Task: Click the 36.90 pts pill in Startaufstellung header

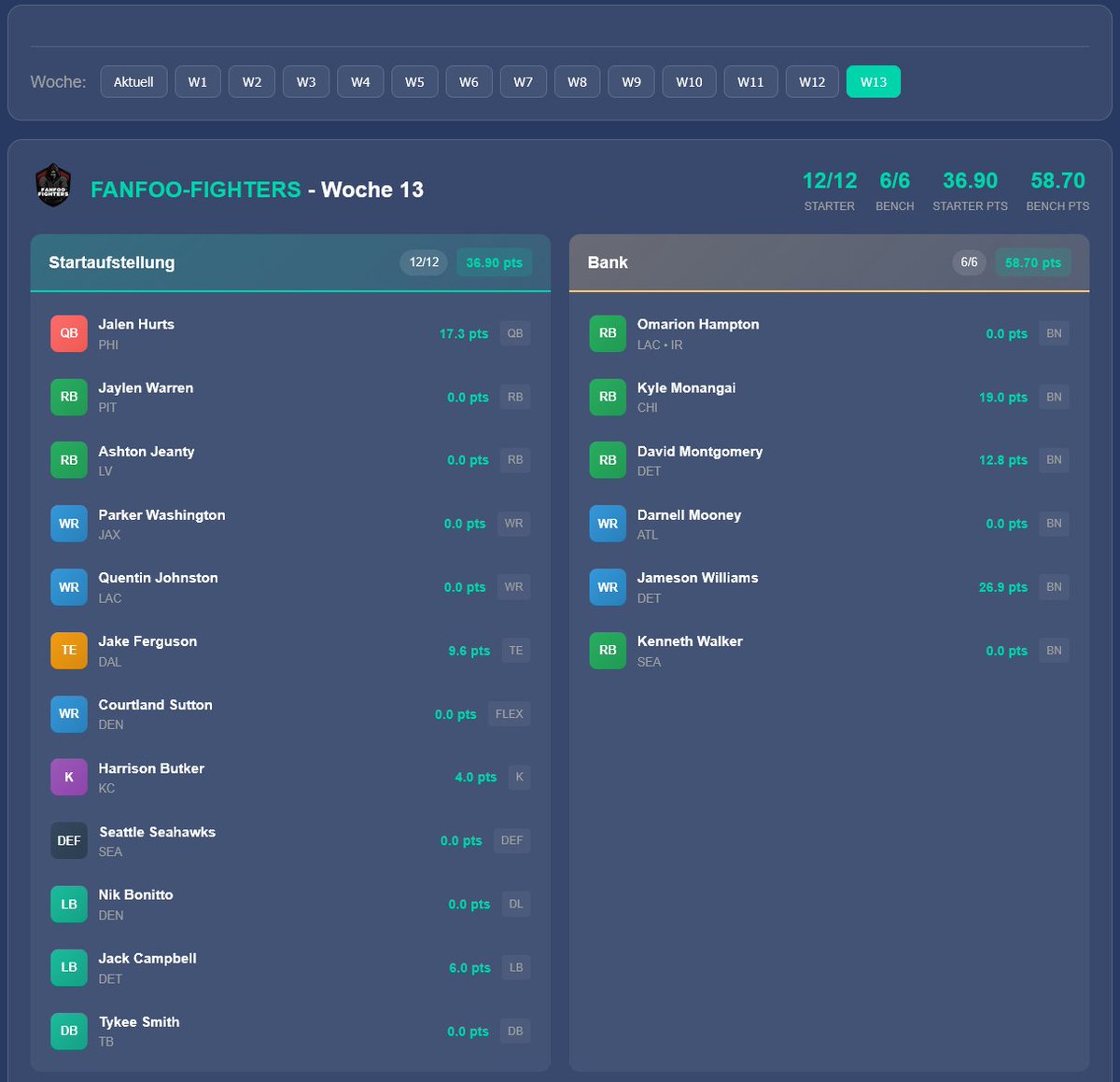Action: (494, 262)
